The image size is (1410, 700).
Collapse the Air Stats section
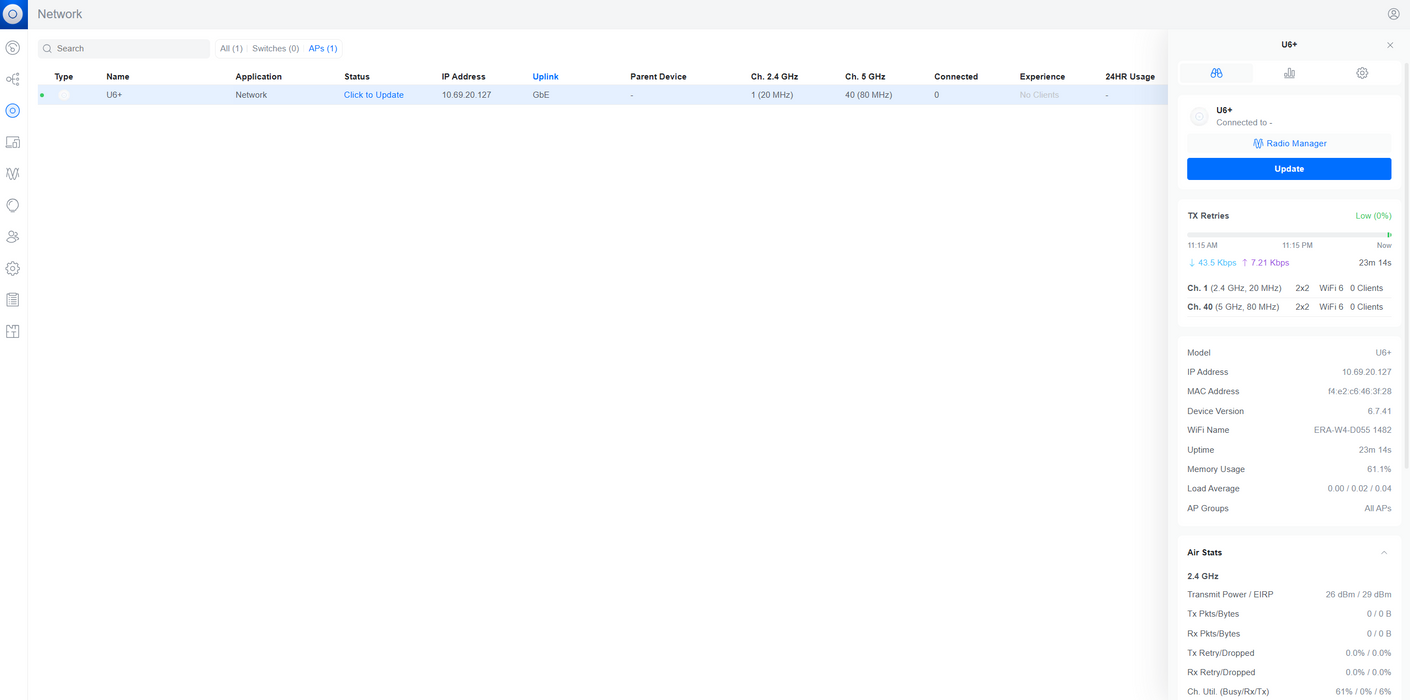tap(1384, 553)
